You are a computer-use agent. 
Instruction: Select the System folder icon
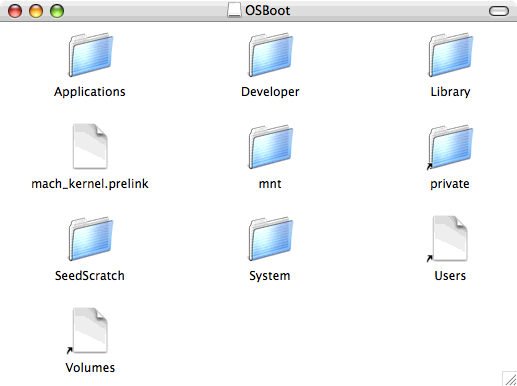coord(271,239)
